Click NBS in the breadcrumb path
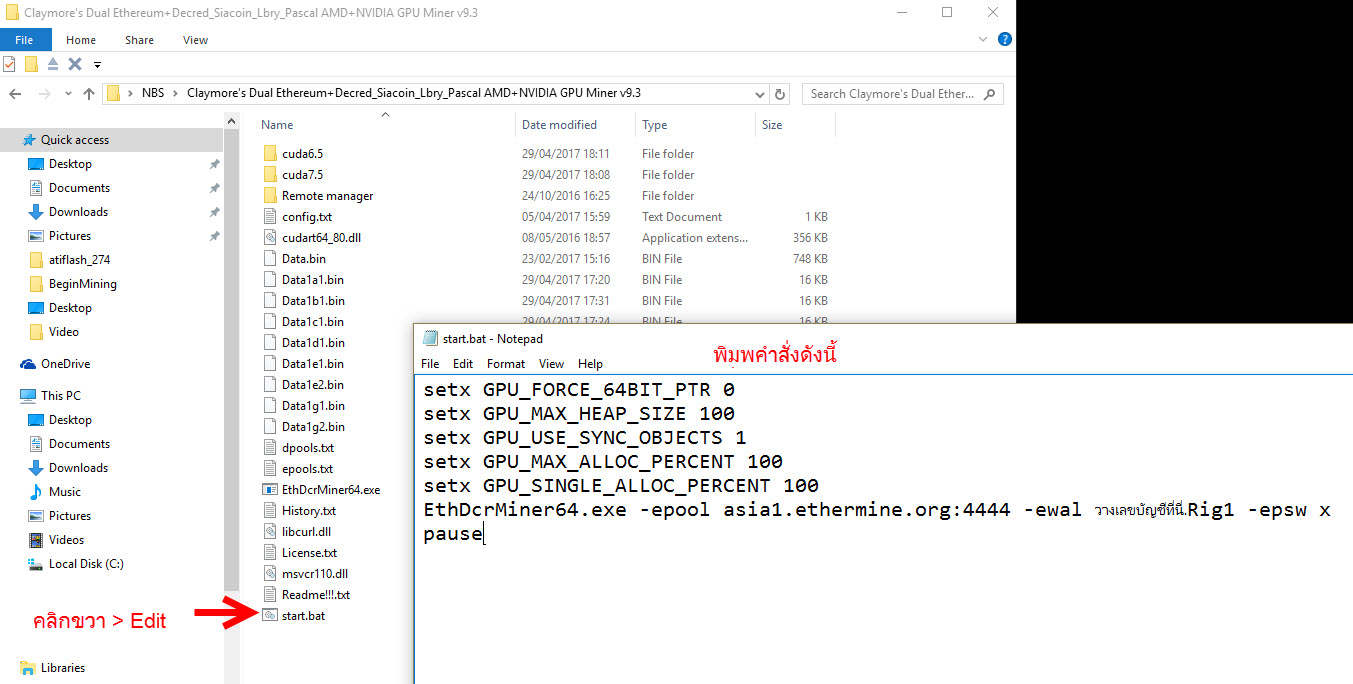1353x684 pixels. [153, 93]
